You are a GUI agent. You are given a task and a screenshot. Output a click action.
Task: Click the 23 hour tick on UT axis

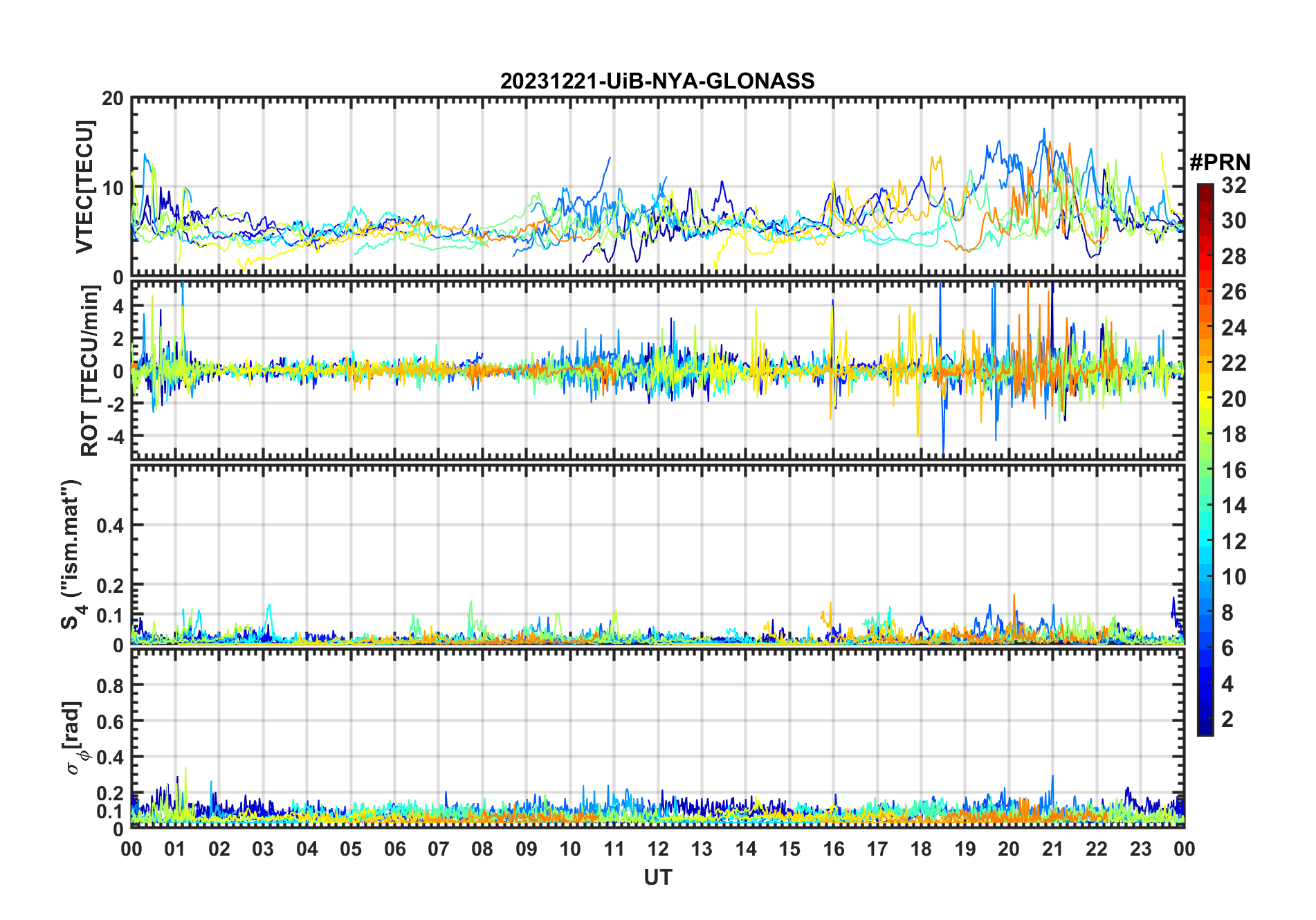point(1140,849)
